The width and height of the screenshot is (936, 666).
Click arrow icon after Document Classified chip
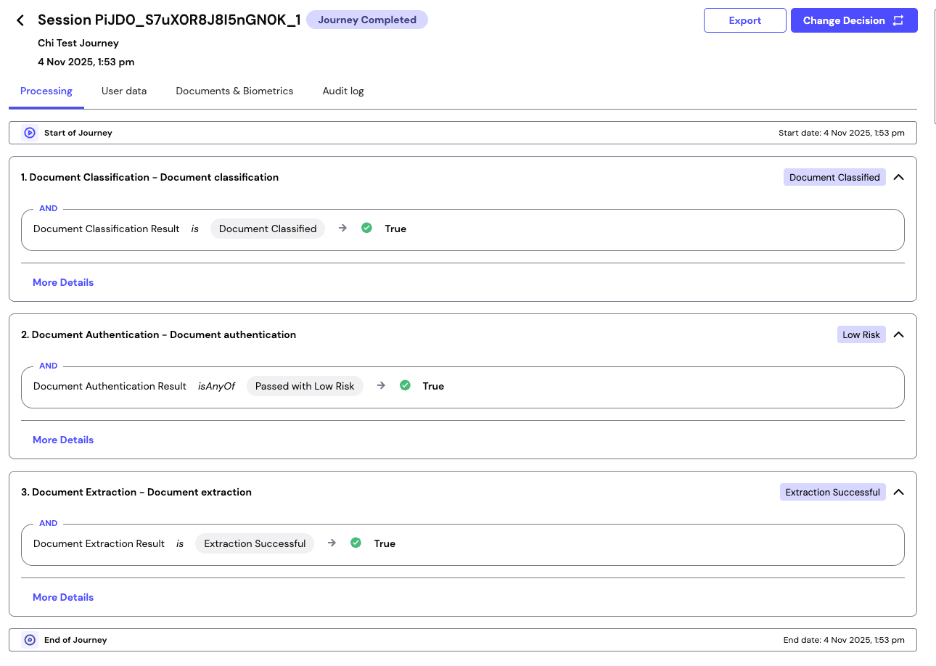click(343, 228)
